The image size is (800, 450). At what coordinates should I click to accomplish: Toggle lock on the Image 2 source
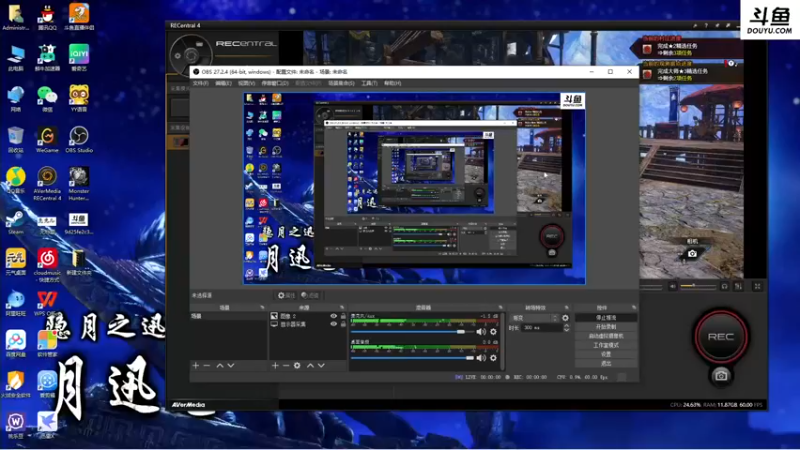pos(343,316)
